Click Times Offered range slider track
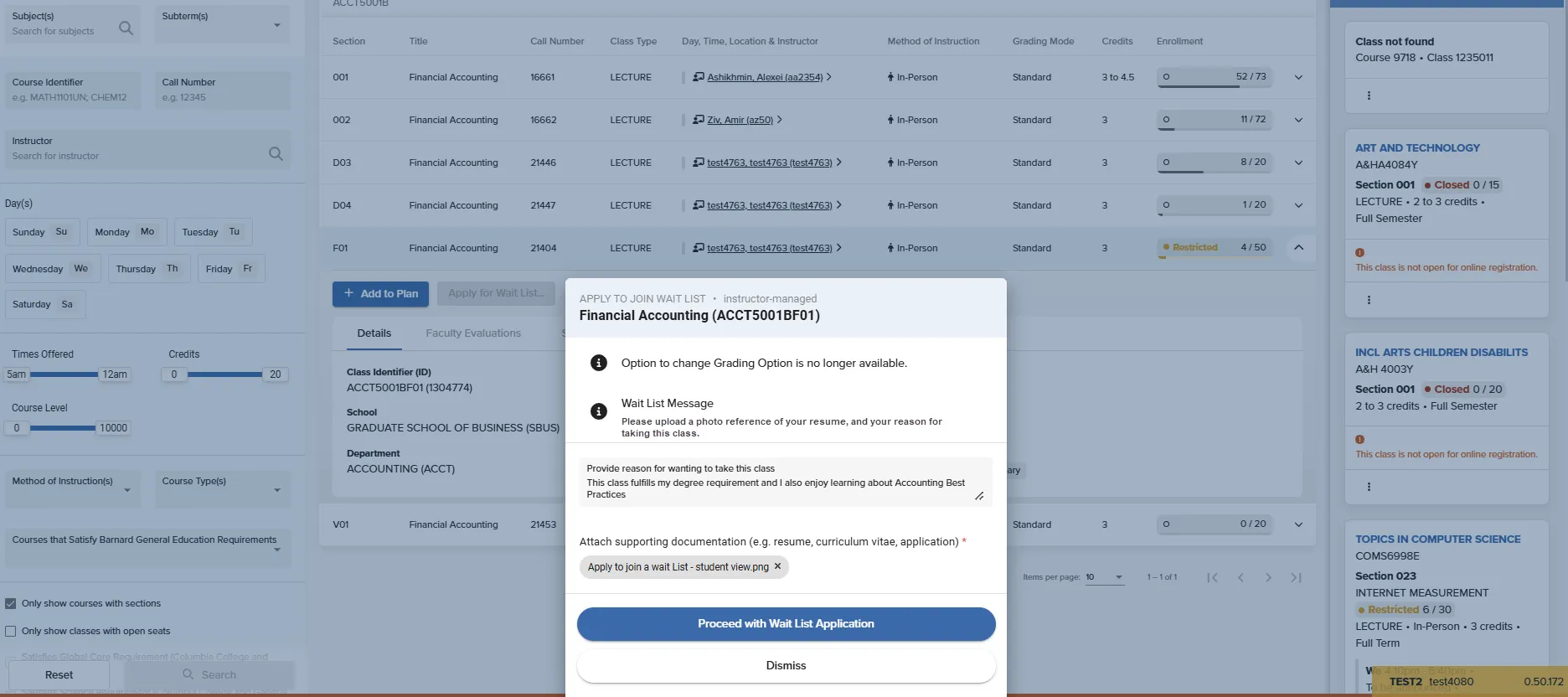1568x697 pixels. click(64, 374)
